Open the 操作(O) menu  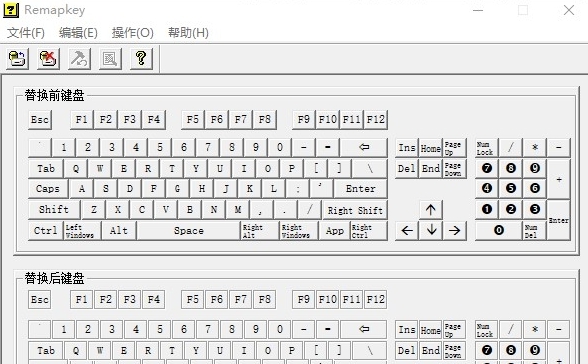click(x=133, y=33)
